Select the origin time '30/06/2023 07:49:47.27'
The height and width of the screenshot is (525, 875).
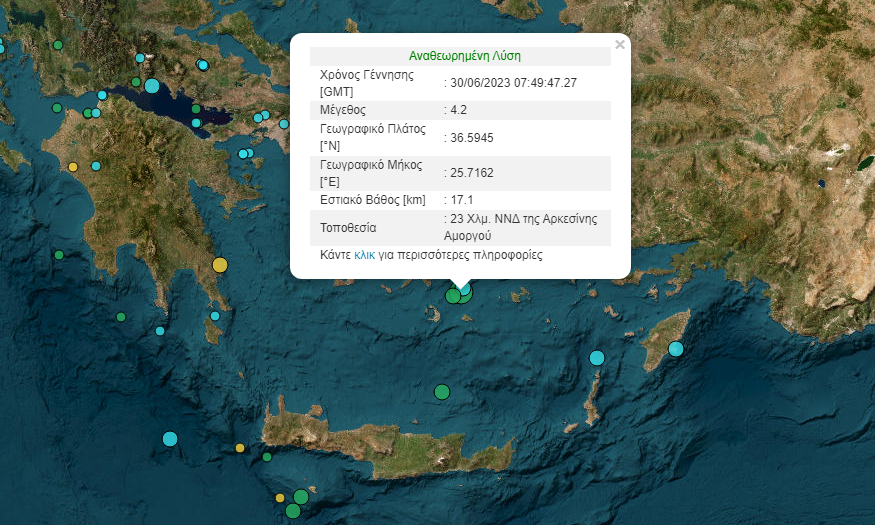pos(513,83)
